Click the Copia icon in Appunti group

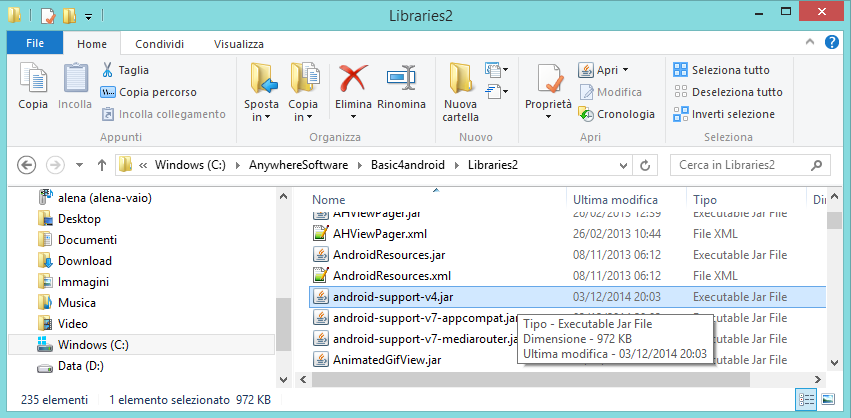point(33,79)
